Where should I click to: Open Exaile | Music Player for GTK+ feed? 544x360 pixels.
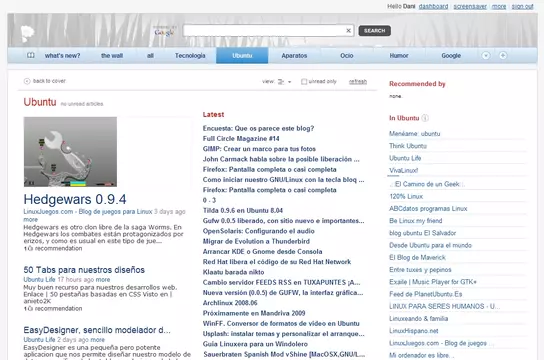pos(433,282)
